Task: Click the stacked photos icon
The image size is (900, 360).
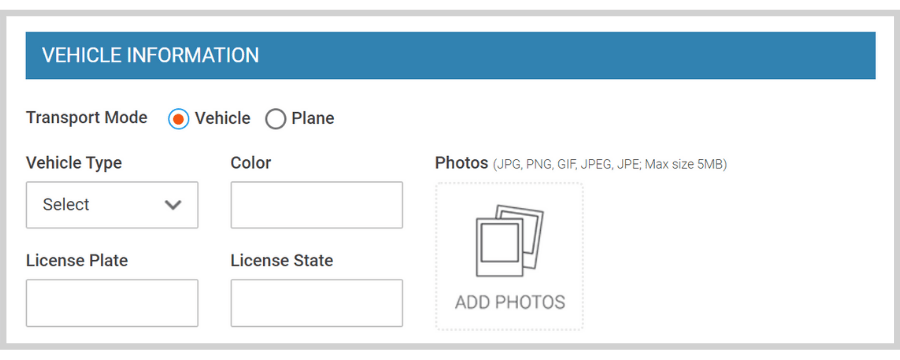Action: pos(510,241)
